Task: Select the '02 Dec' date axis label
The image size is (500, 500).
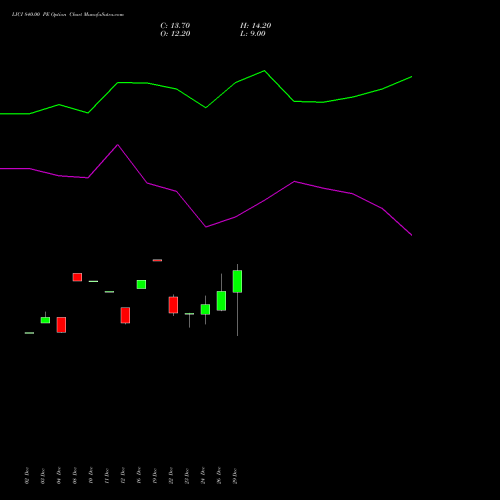Action: pos(27,476)
